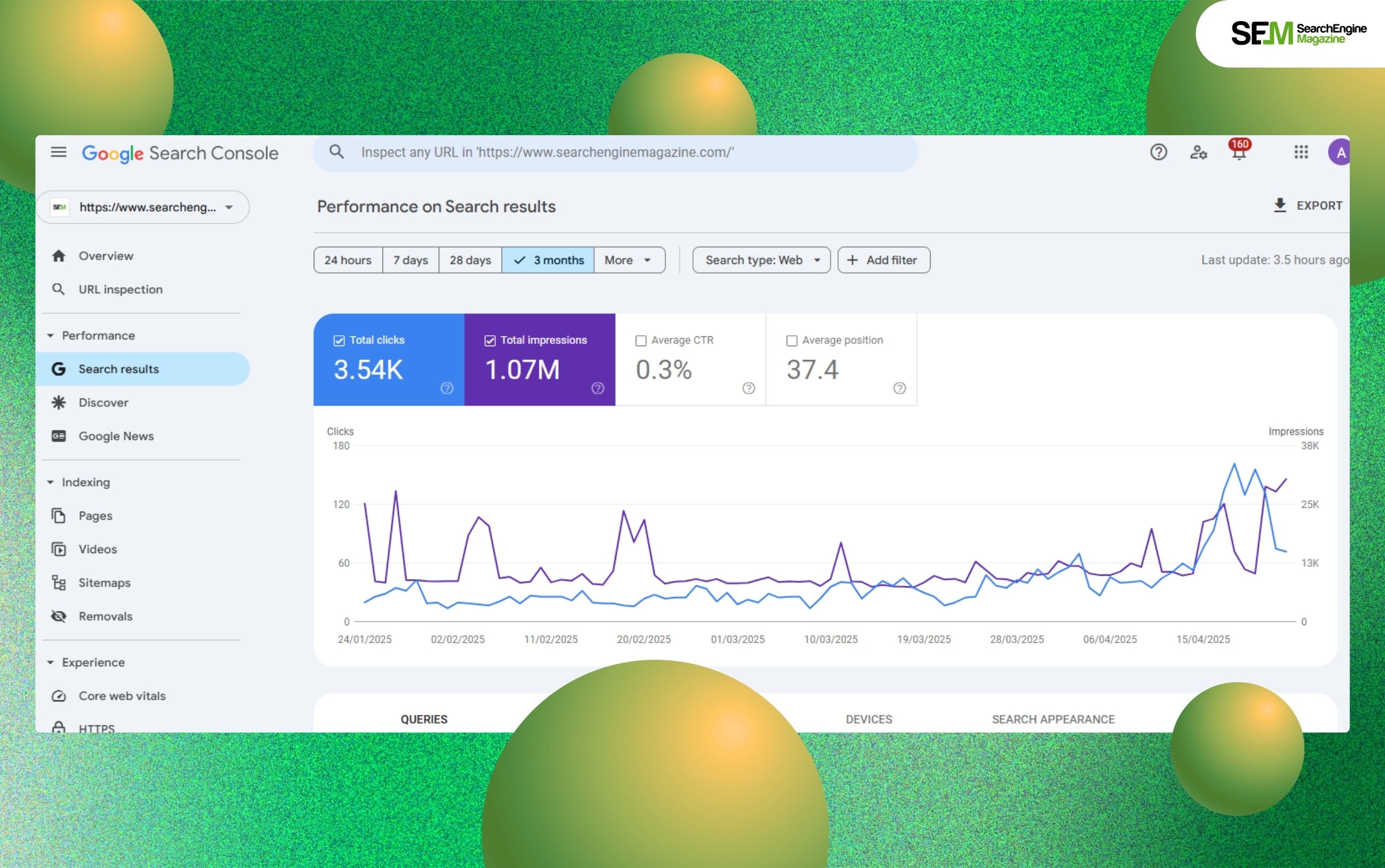Image resolution: width=1385 pixels, height=868 pixels.
Task: Click the '15/04/2025' chart axis label
Action: [1203, 640]
